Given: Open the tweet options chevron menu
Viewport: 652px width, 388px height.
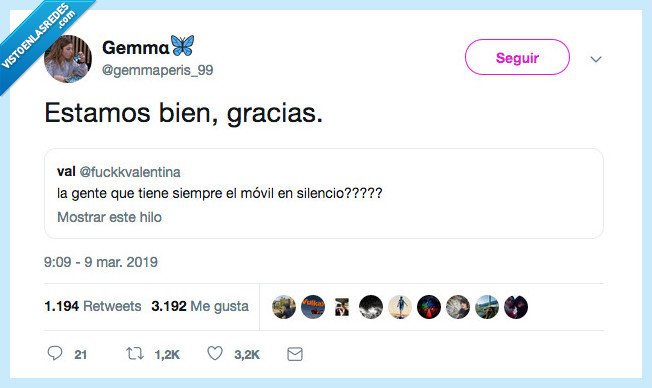Looking at the screenshot, I should coord(596,59).
